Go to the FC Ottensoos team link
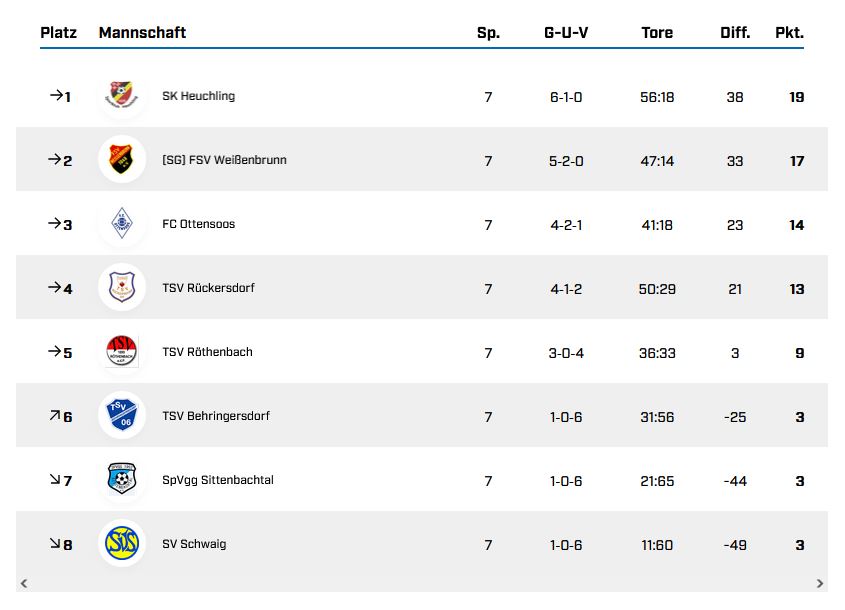This screenshot has height=610, width=845. [x=198, y=224]
